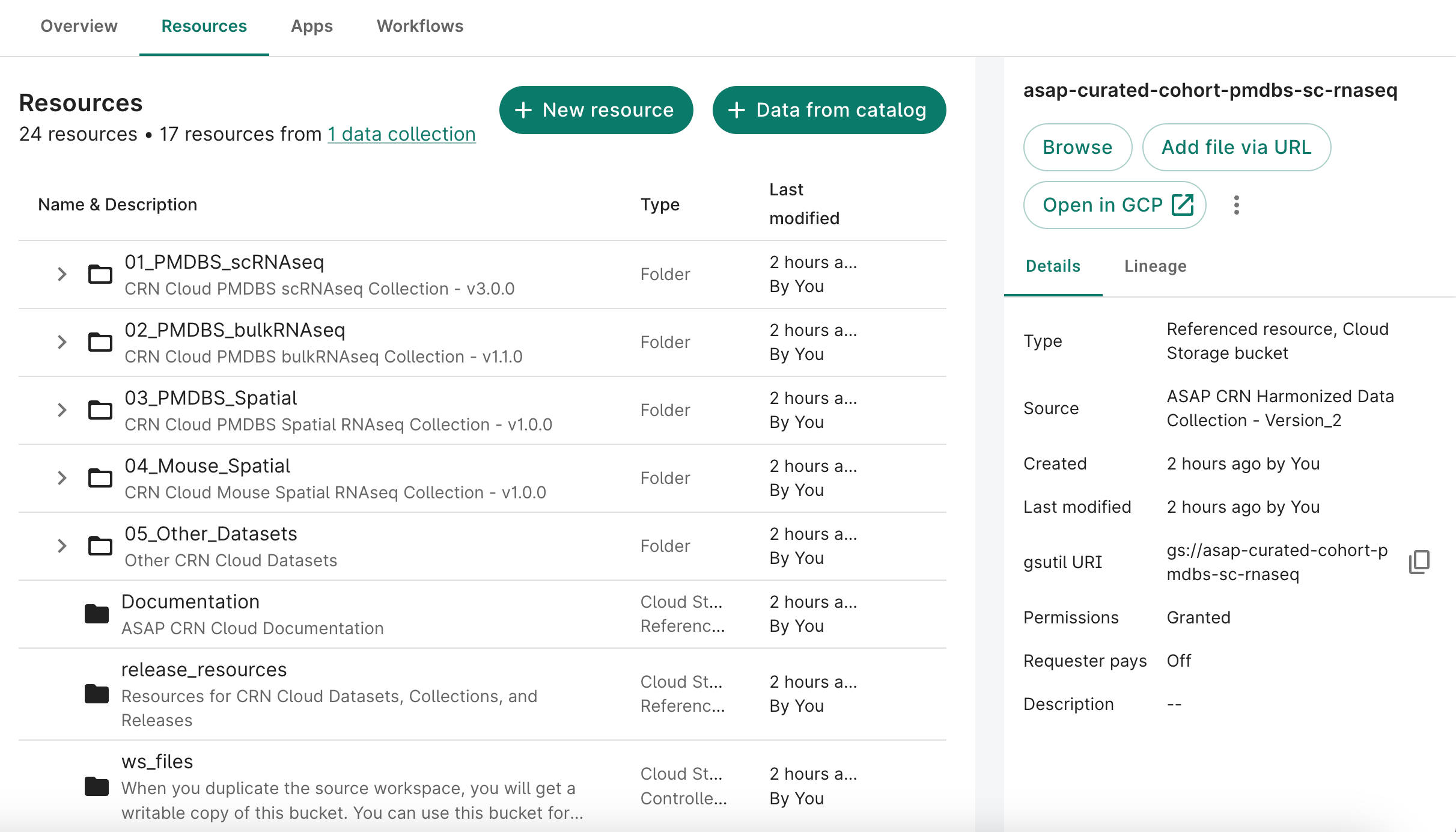
Task: Copy the gsutil URI to clipboard
Action: point(1419,562)
